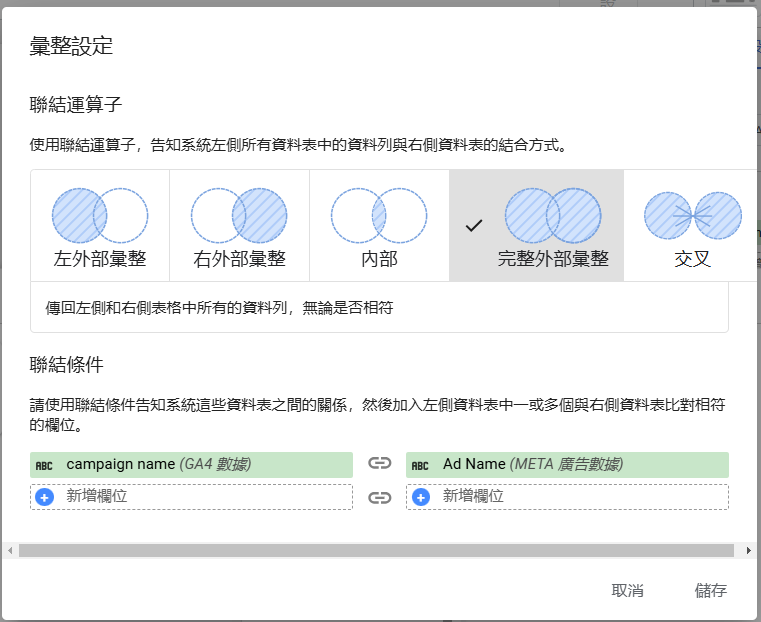Click the horizontal scrollbar's left arrow
The height and width of the screenshot is (622, 761).
coord(10,551)
